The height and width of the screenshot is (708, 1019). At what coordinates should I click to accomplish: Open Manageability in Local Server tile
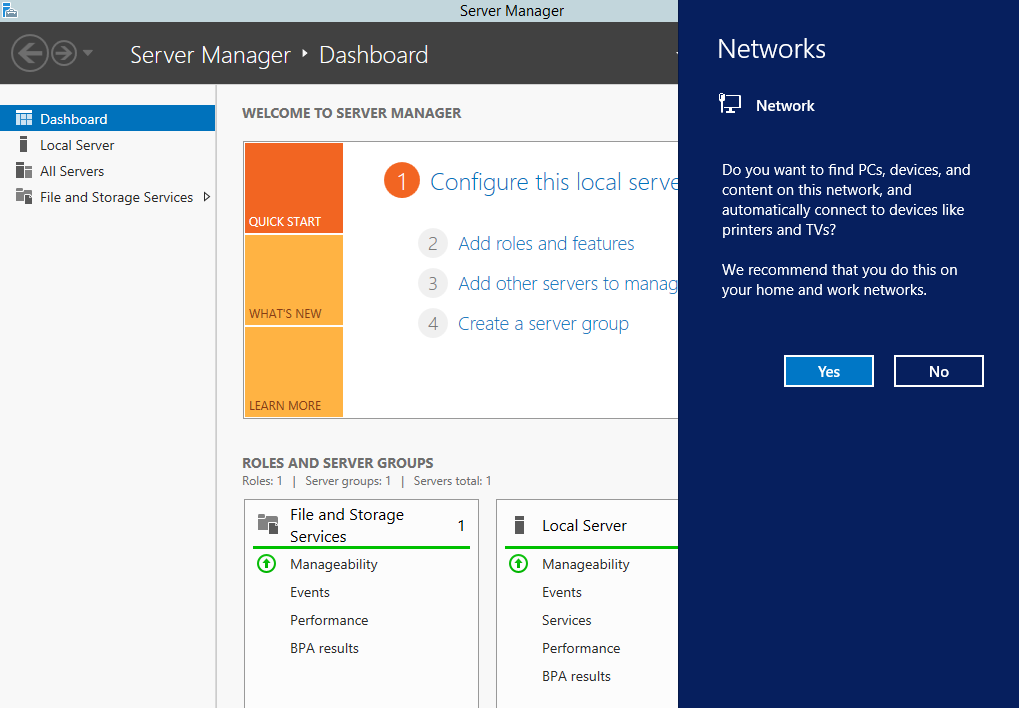tap(586, 564)
